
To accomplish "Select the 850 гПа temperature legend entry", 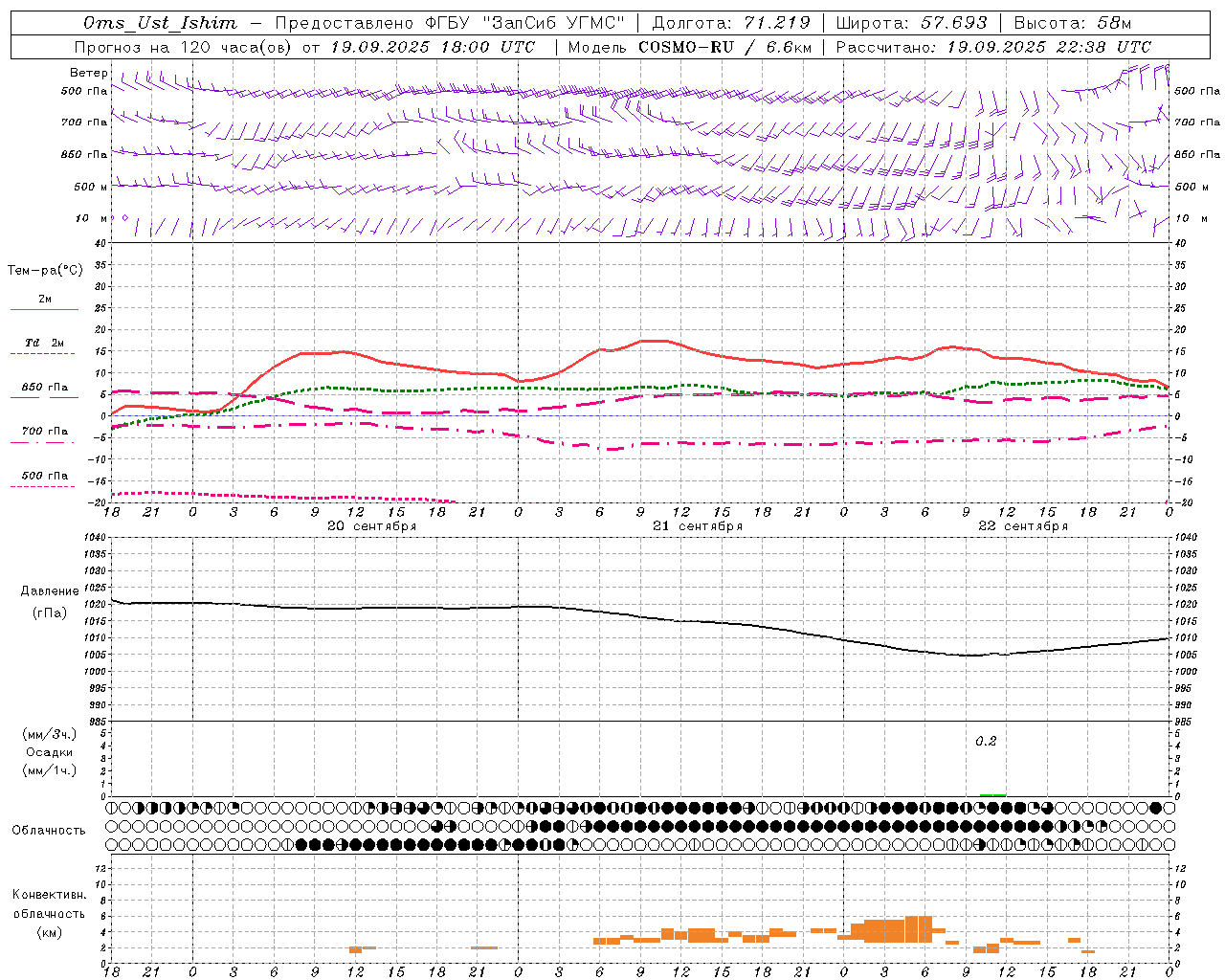I will click(45, 388).
